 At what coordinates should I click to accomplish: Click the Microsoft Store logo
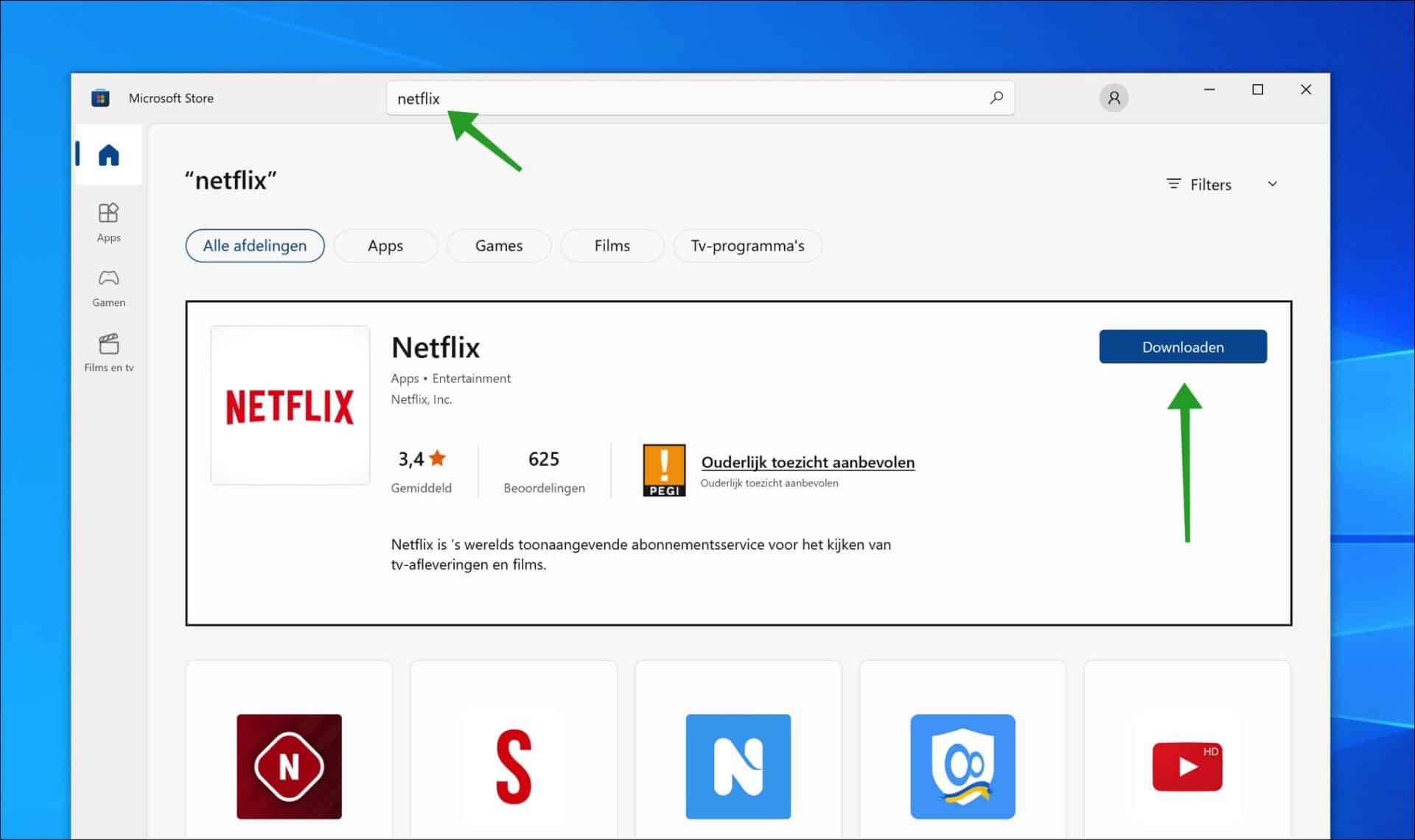(x=101, y=97)
